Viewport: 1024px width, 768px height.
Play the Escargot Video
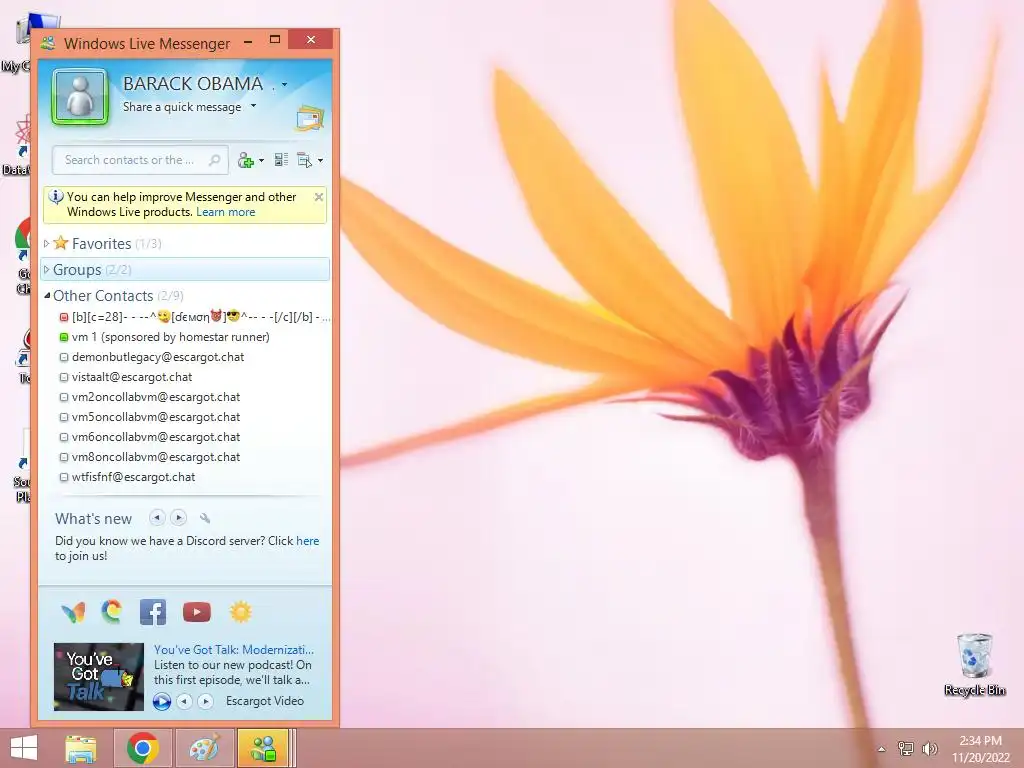tap(162, 701)
